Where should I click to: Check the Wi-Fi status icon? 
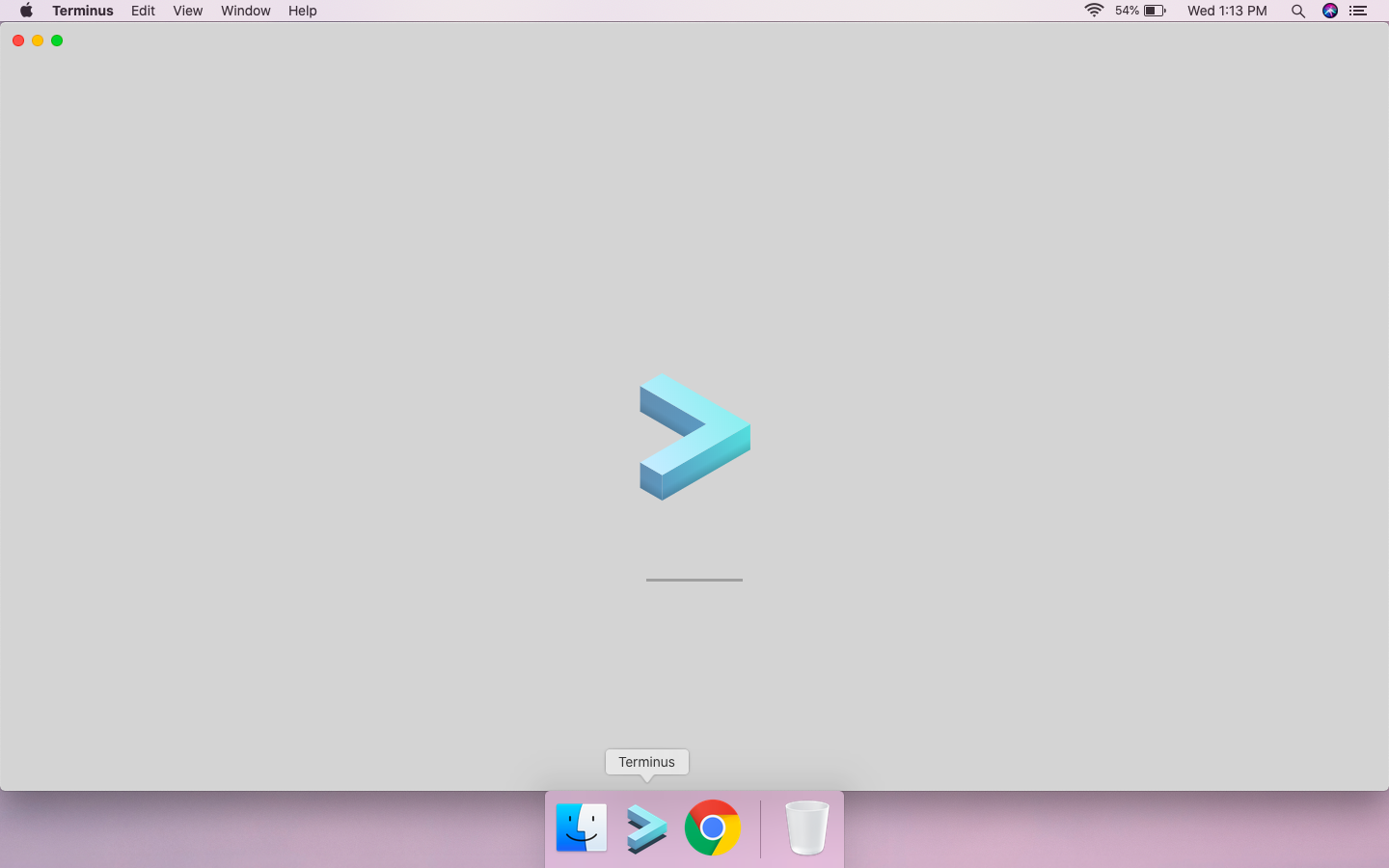pyautogui.click(x=1093, y=11)
